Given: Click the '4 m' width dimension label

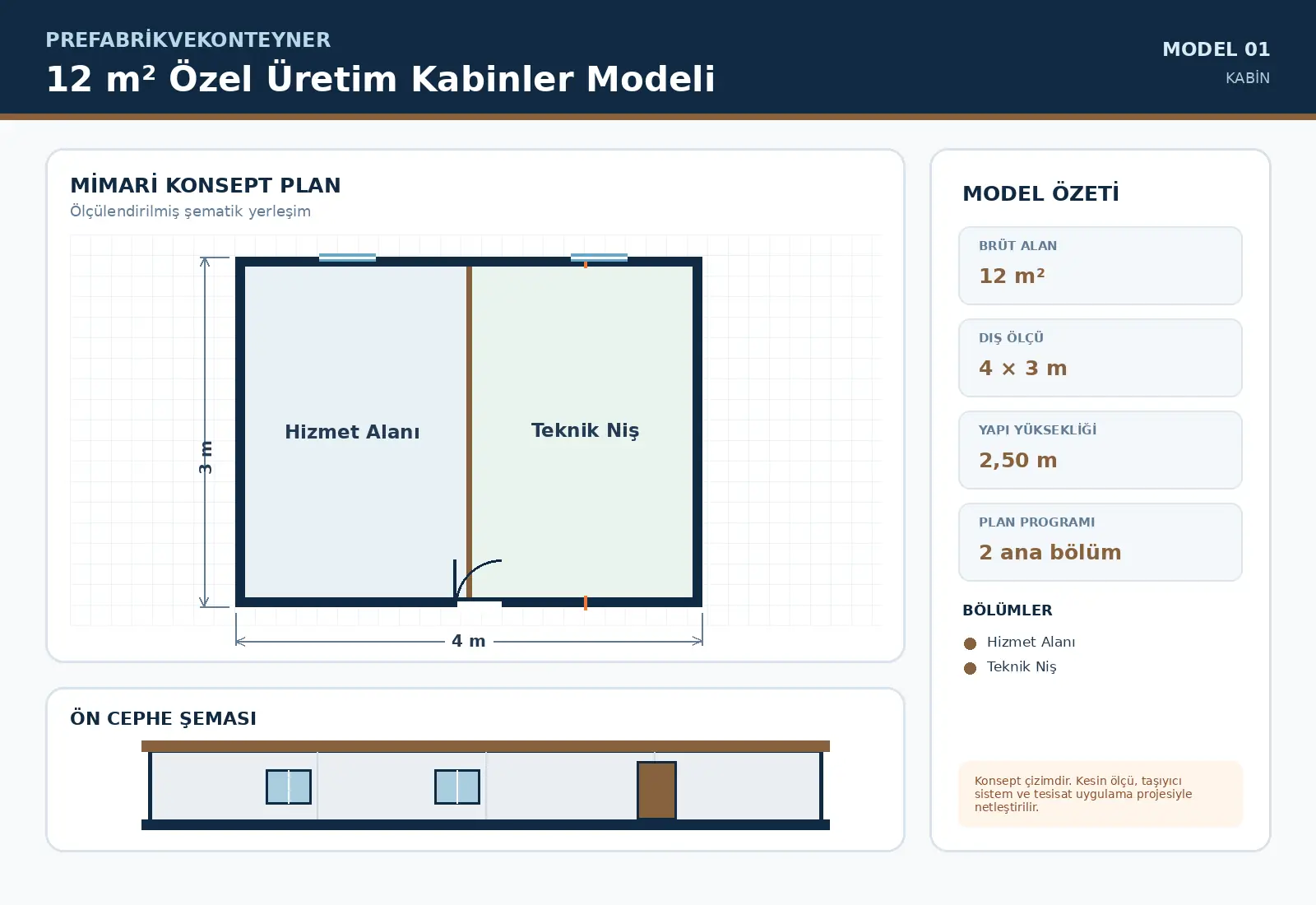Looking at the screenshot, I should tap(469, 641).
